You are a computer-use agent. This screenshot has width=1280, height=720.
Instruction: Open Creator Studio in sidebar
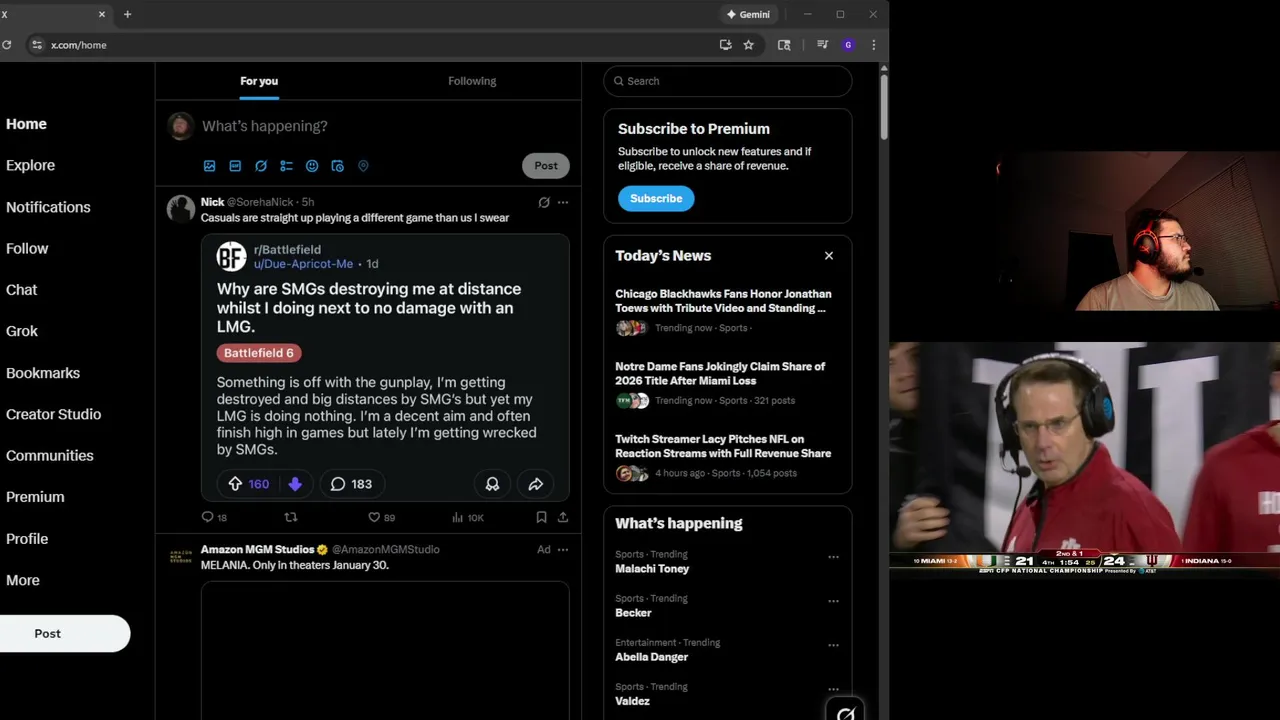(x=53, y=414)
